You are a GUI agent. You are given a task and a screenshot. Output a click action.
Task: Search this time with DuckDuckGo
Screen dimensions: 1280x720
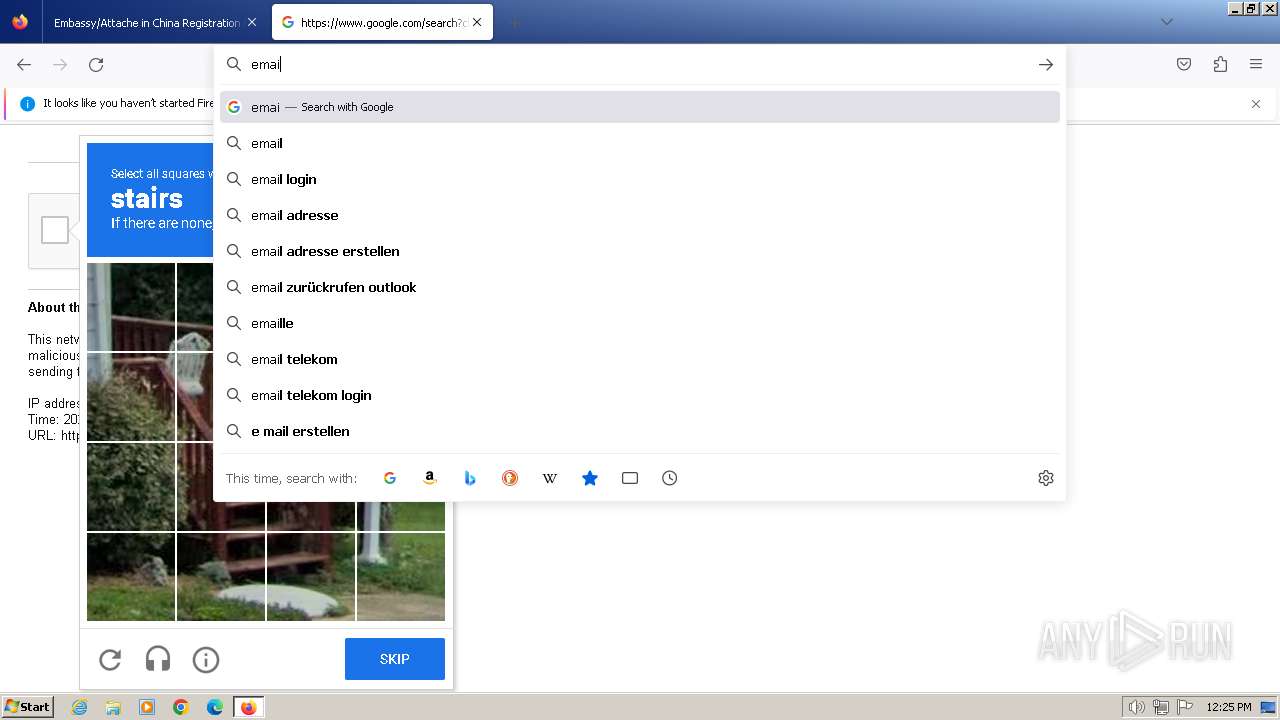(x=510, y=478)
